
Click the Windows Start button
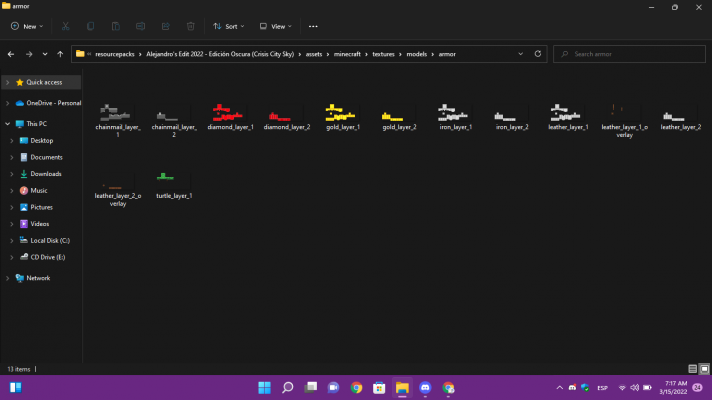click(264, 387)
